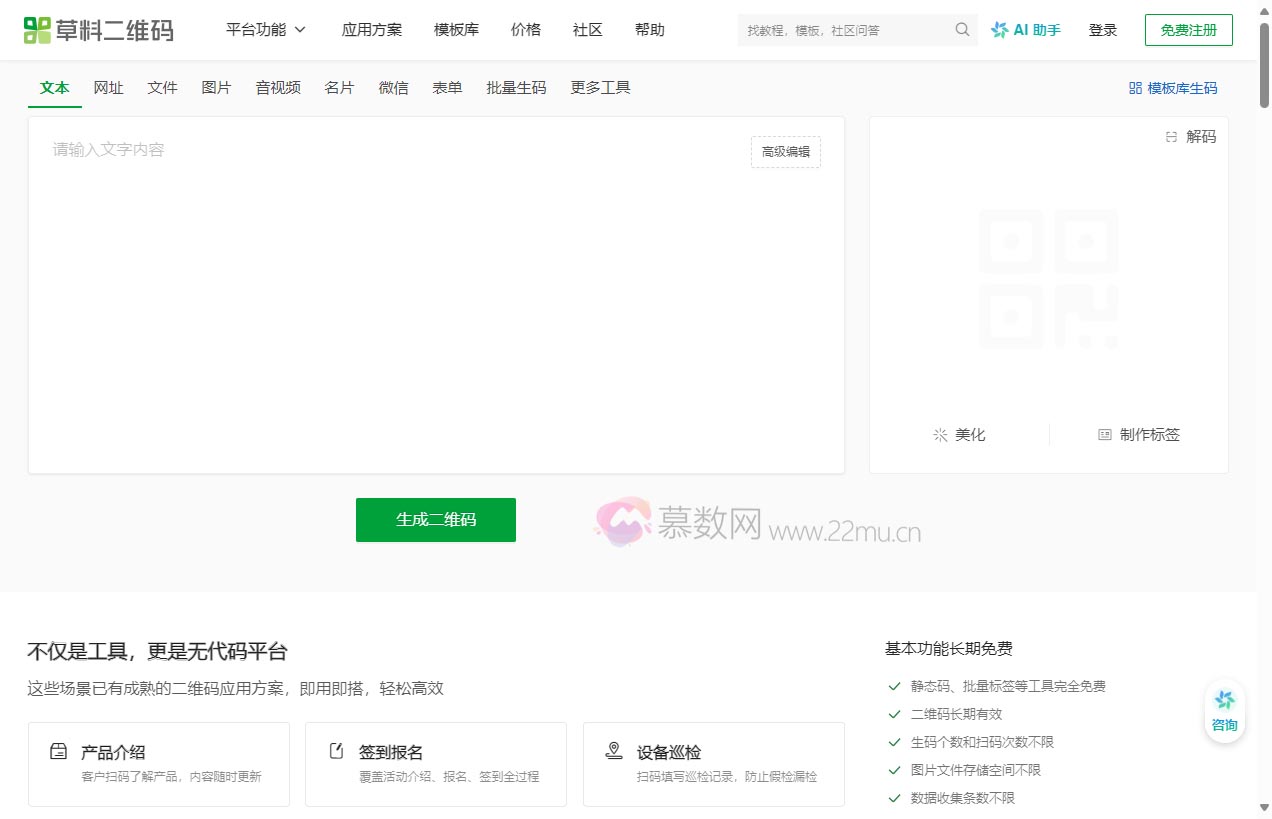Select the 批量生码 tab
The width and height of the screenshot is (1272, 819).
coord(516,88)
